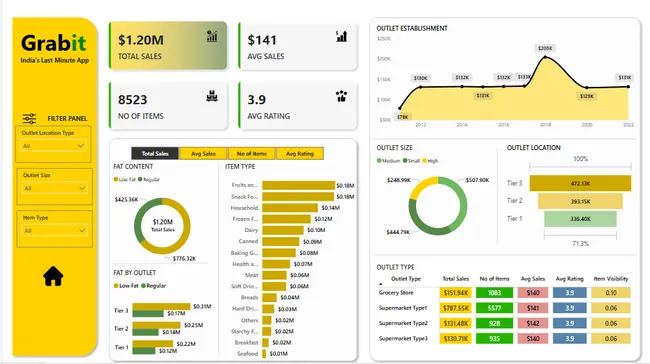Screen dimensions: 650x364
Task: Click the Tier 2 Low Fat bar $0.25M
Action: [x=156, y=325]
